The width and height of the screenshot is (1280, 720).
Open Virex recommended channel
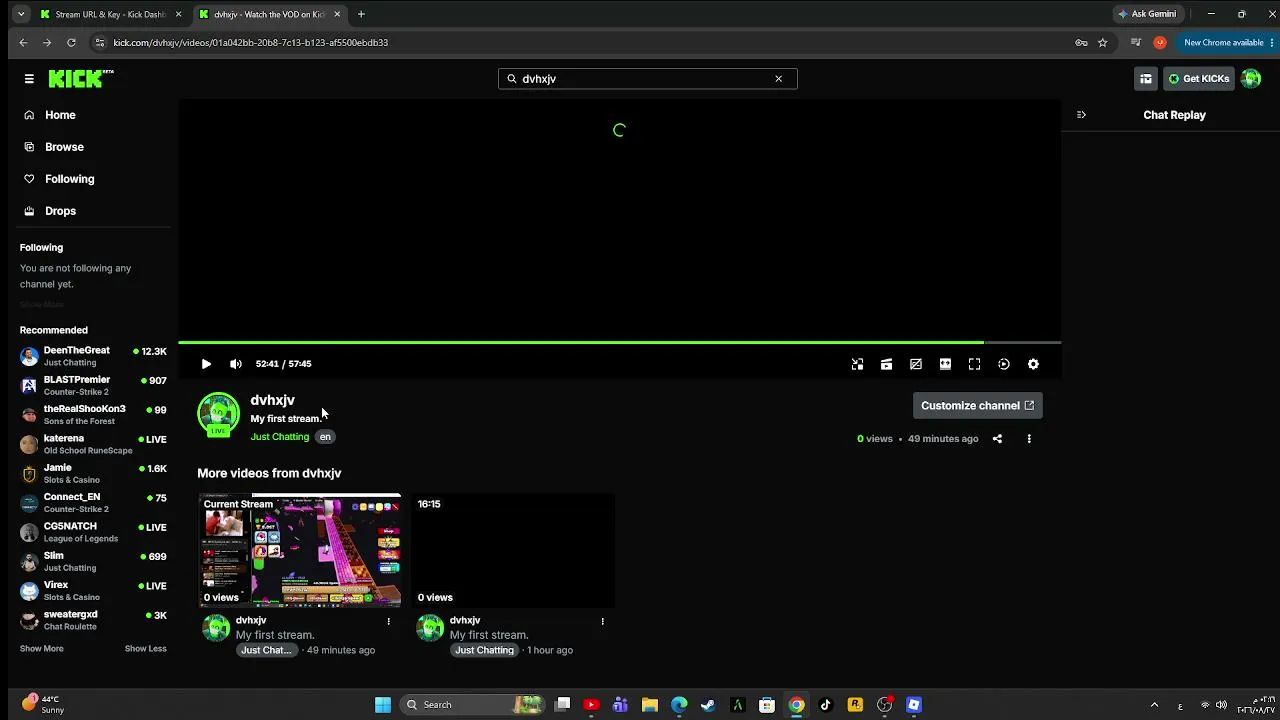pyautogui.click(x=93, y=590)
